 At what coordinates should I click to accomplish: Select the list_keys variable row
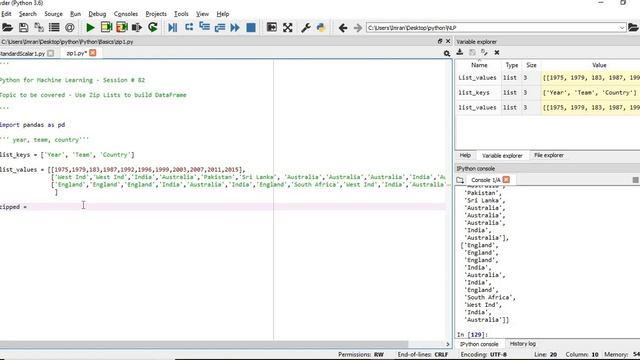[548, 93]
